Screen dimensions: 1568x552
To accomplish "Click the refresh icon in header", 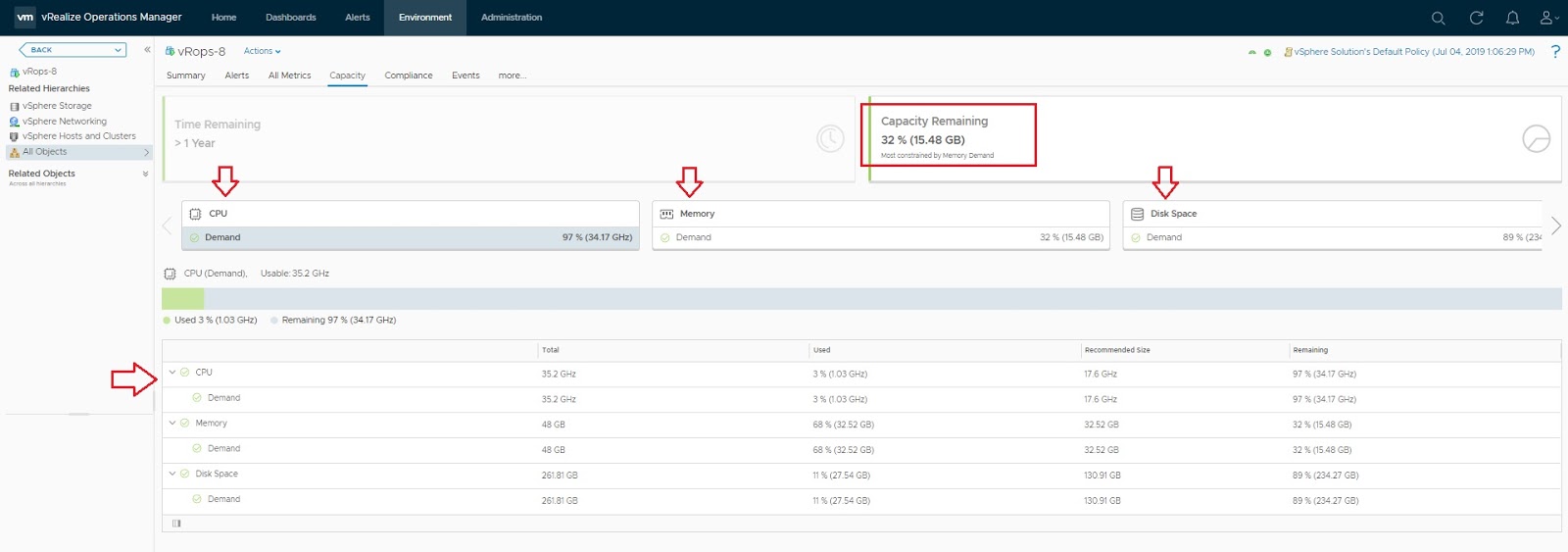I will (1476, 18).
